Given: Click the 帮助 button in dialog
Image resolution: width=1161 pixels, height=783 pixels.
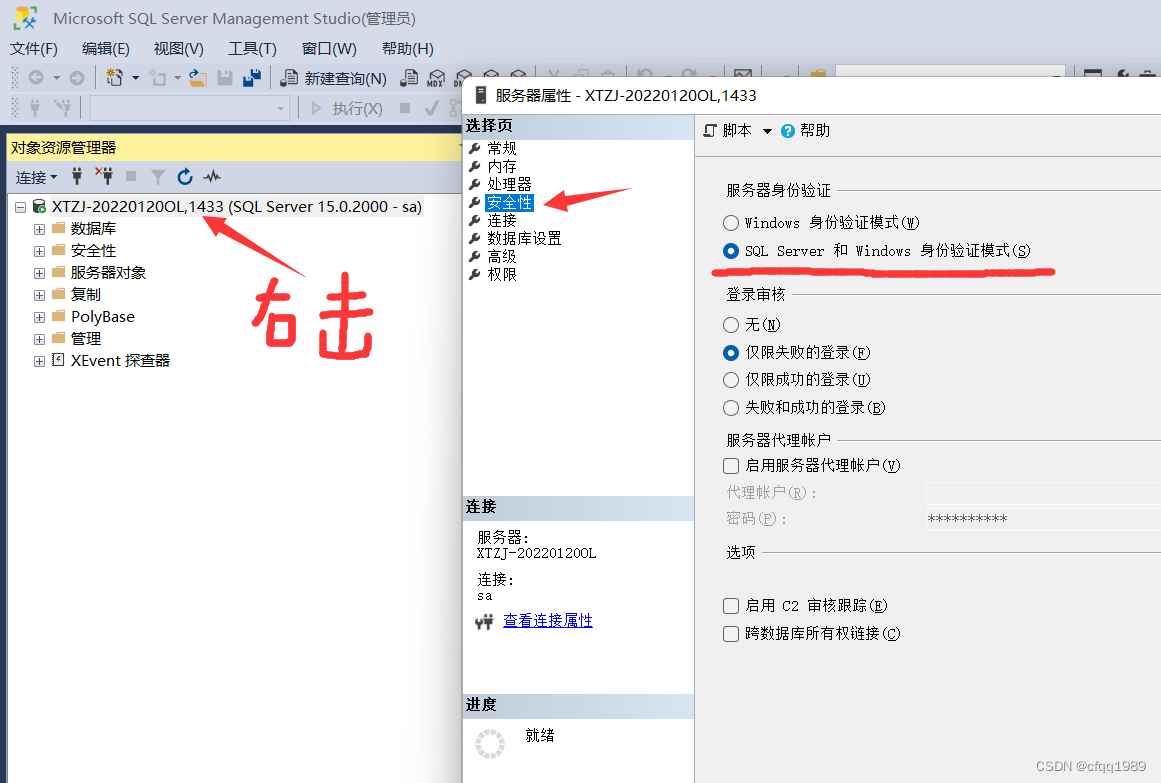Looking at the screenshot, I should point(806,130).
